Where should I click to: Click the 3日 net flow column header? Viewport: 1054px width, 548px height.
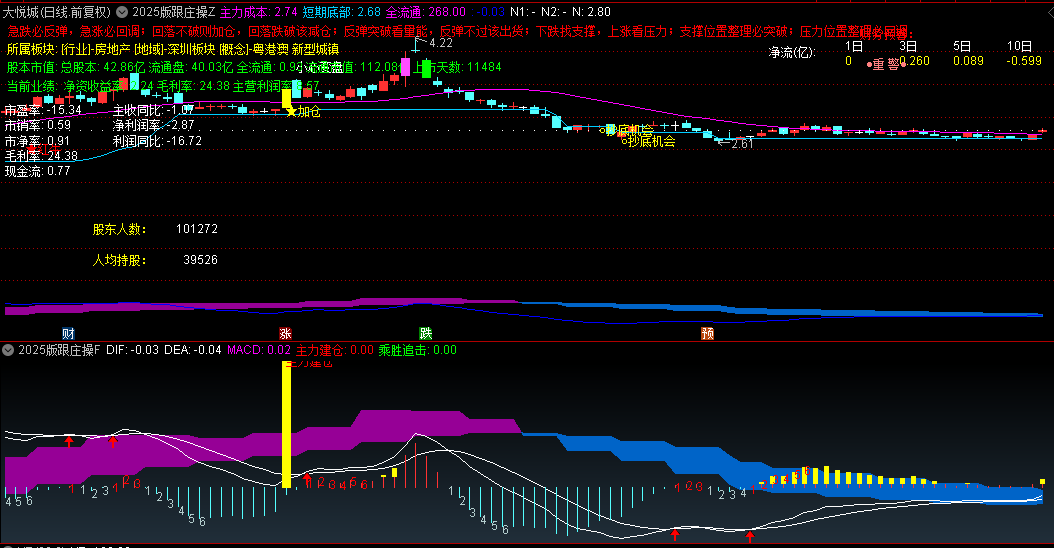[x=908, y=46]
